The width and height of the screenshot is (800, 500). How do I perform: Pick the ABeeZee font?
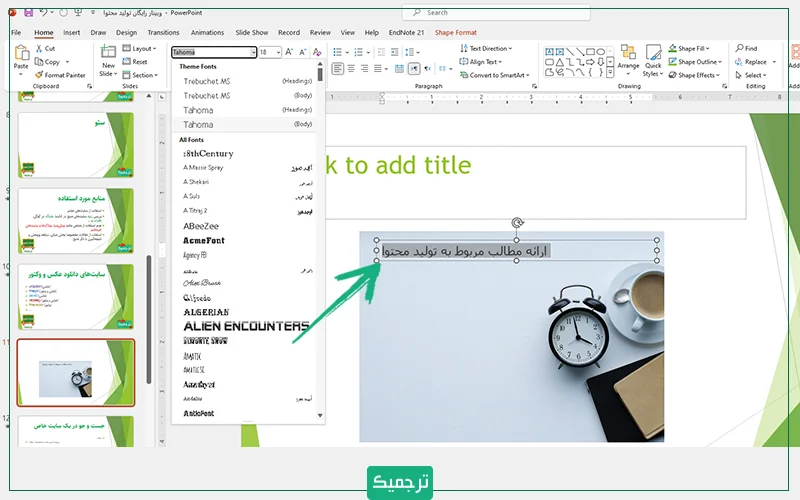pos(201,226)
